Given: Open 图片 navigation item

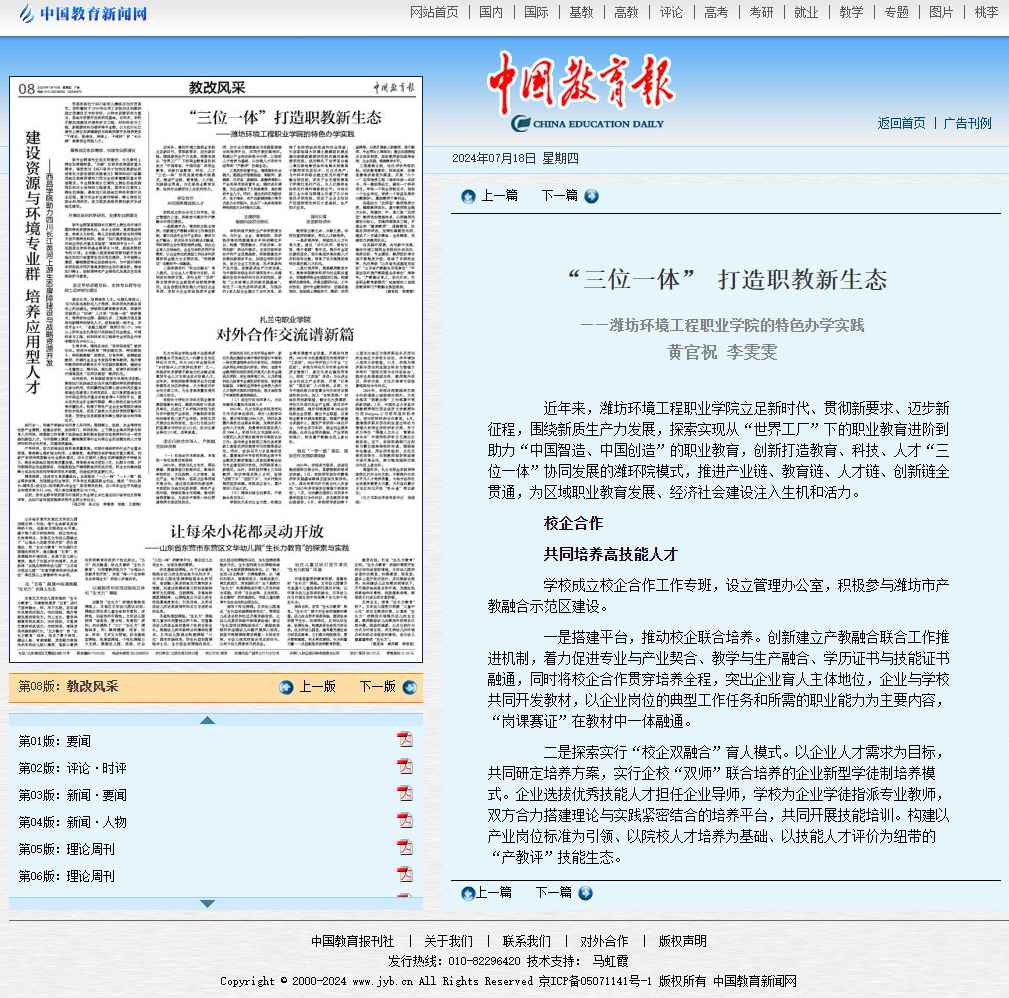Looking at the screenshot, I should coord(941,12).
